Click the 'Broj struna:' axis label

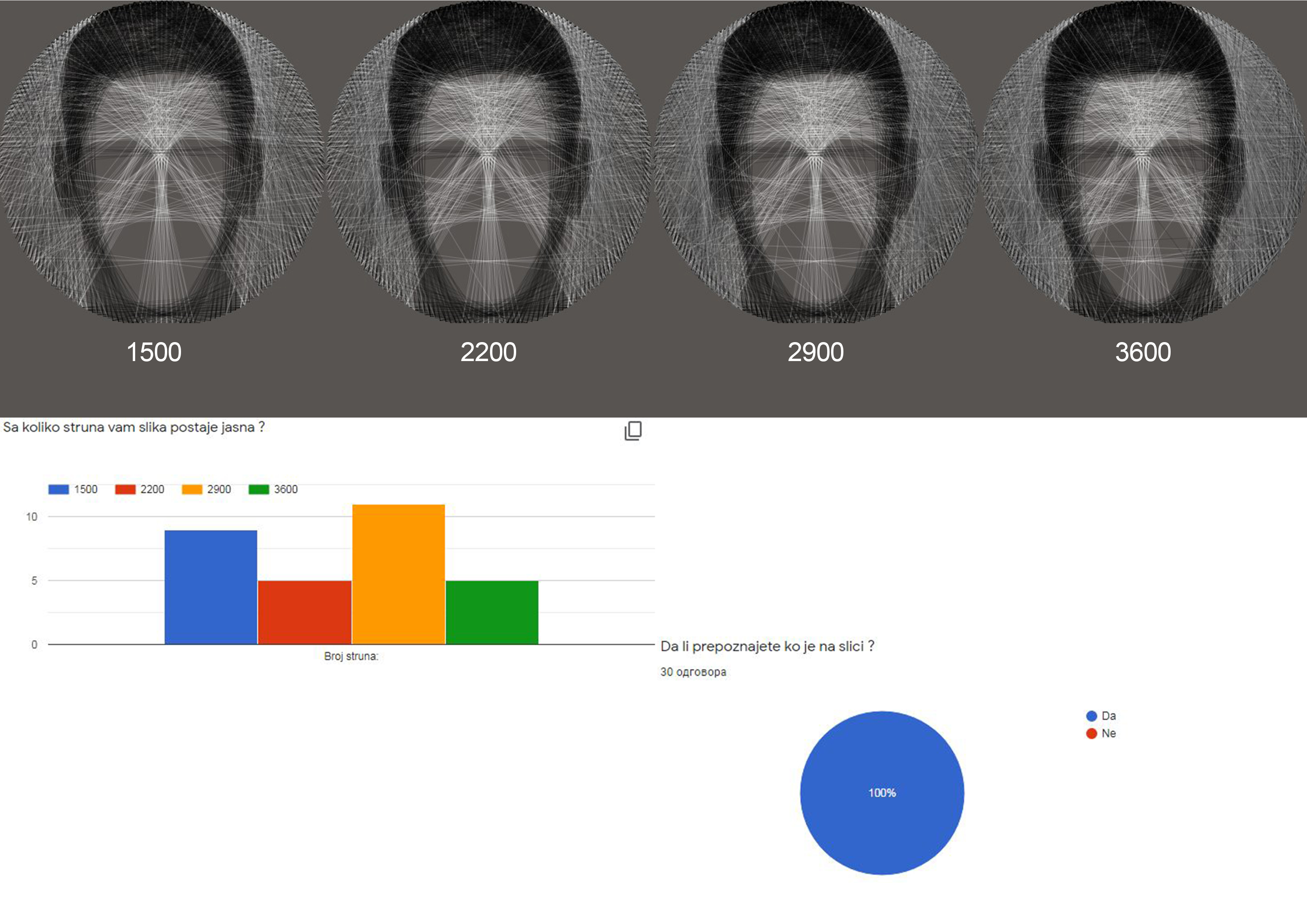click(351, 656)
